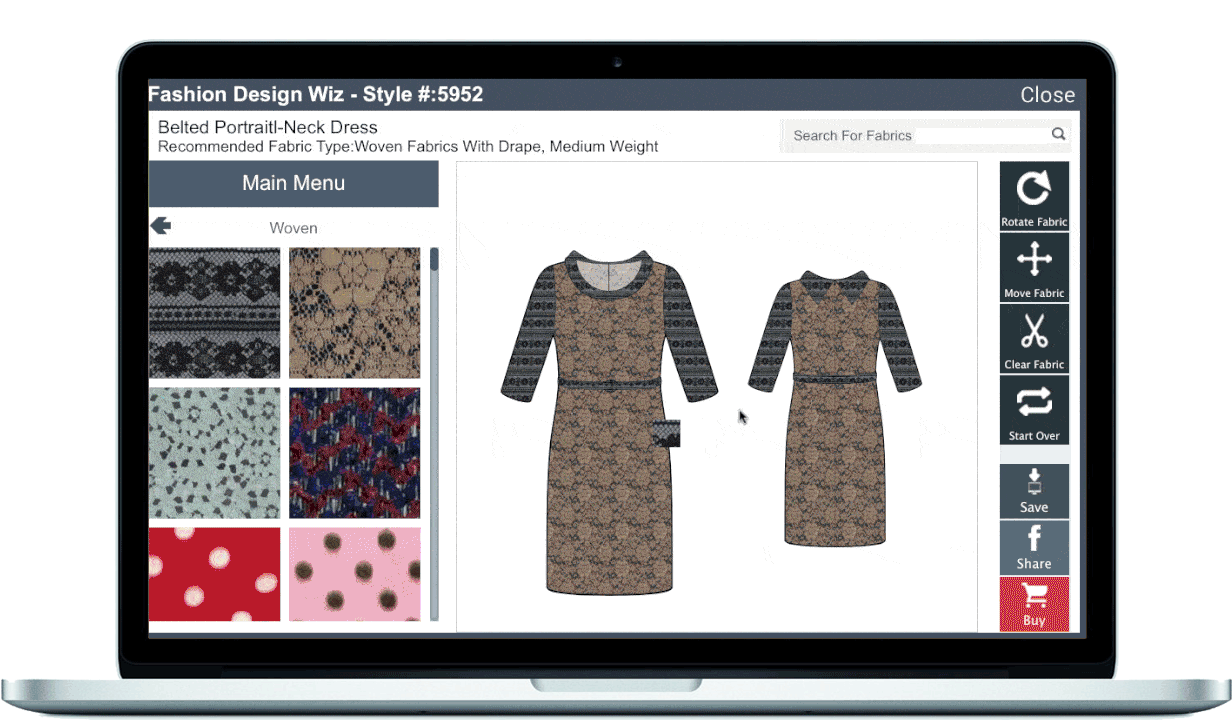This screenshot has height=720, width=1232.
Task: Open the Main Menu
Action: [293, 183]
